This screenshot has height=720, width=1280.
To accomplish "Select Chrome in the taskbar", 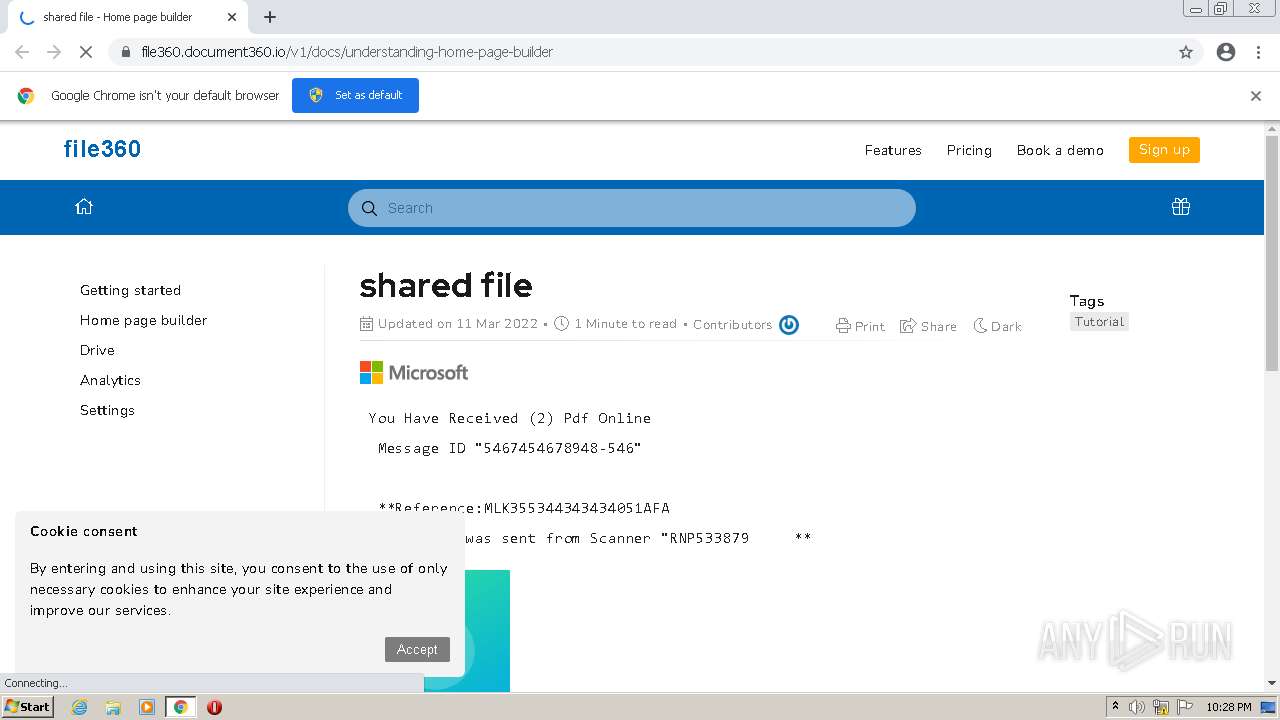I will click(180, 707).
